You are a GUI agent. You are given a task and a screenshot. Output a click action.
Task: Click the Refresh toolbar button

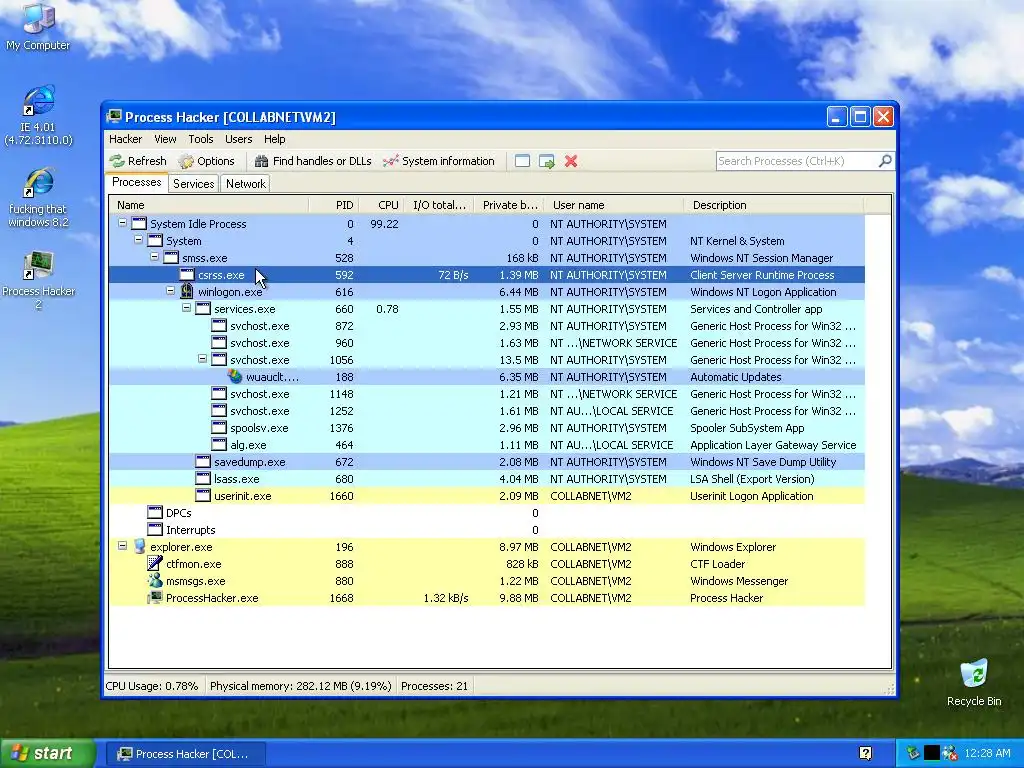[x=138, y=161]
